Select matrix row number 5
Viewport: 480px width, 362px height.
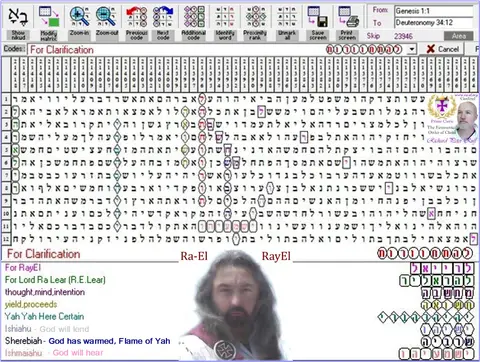6,150
